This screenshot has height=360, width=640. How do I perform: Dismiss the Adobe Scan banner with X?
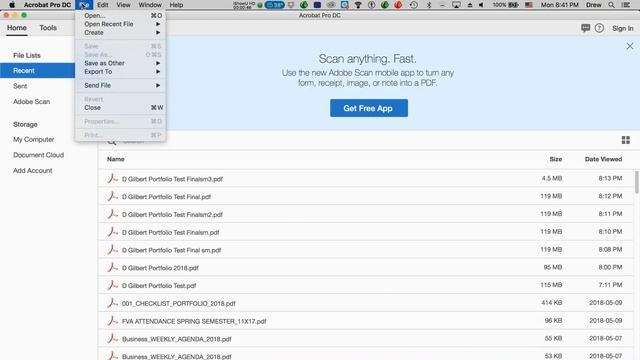pyautogui.click(x=629, y=46)
